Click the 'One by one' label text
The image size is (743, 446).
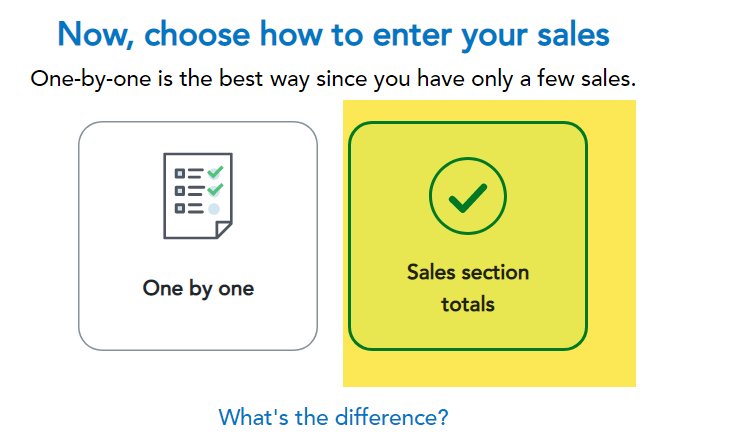pos(198,288)
